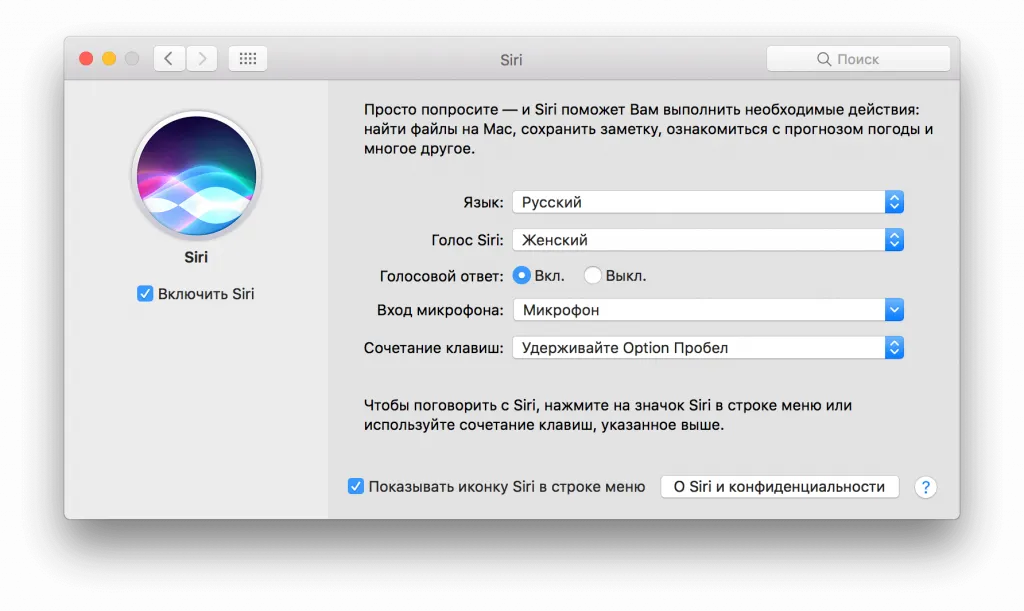Screen dimensions: 1024x611
Task: Go back with the left arrow button
Action: (x=169, y=59)
